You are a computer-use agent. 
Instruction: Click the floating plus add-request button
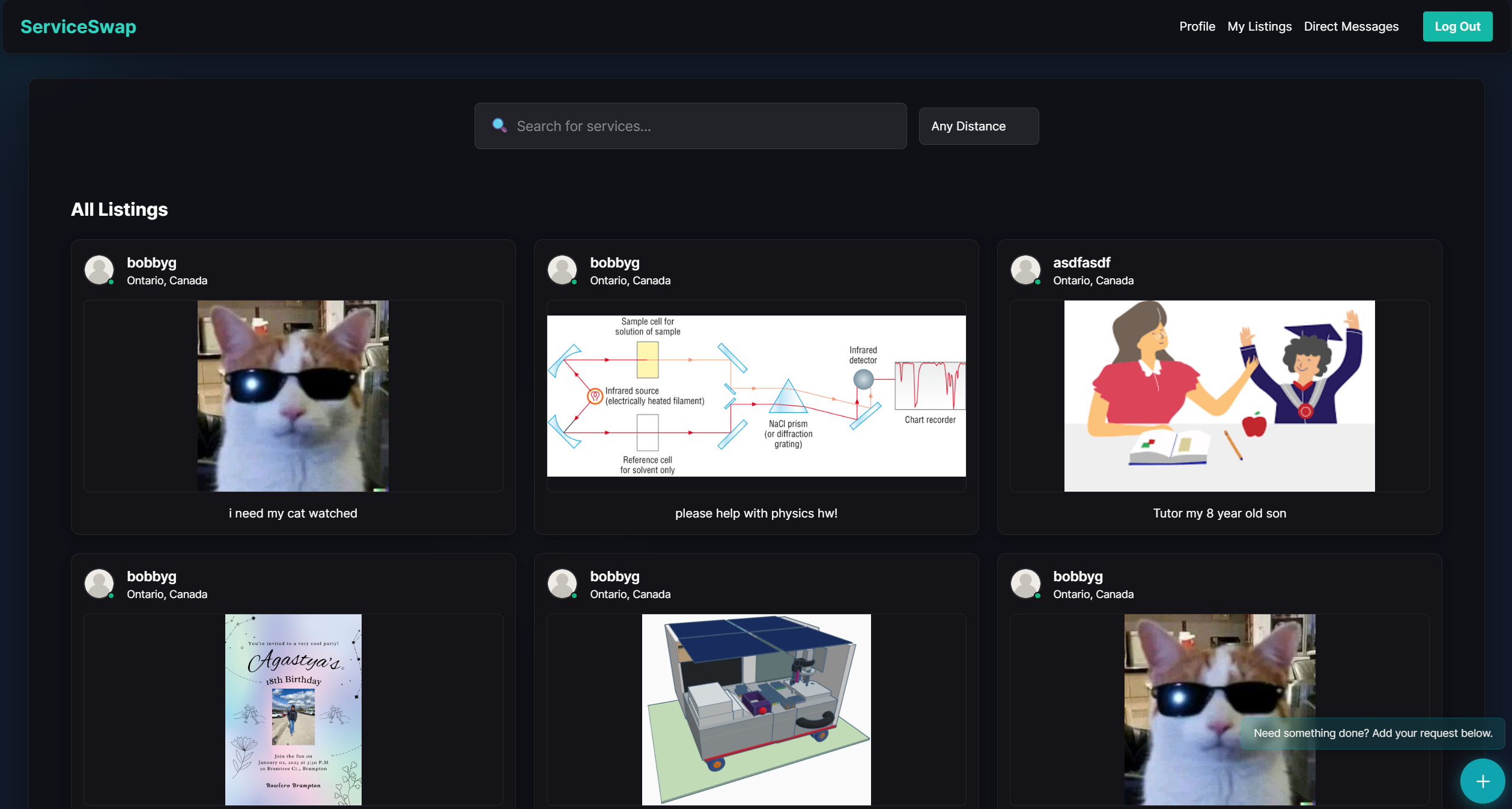(x=1482, y=781)
